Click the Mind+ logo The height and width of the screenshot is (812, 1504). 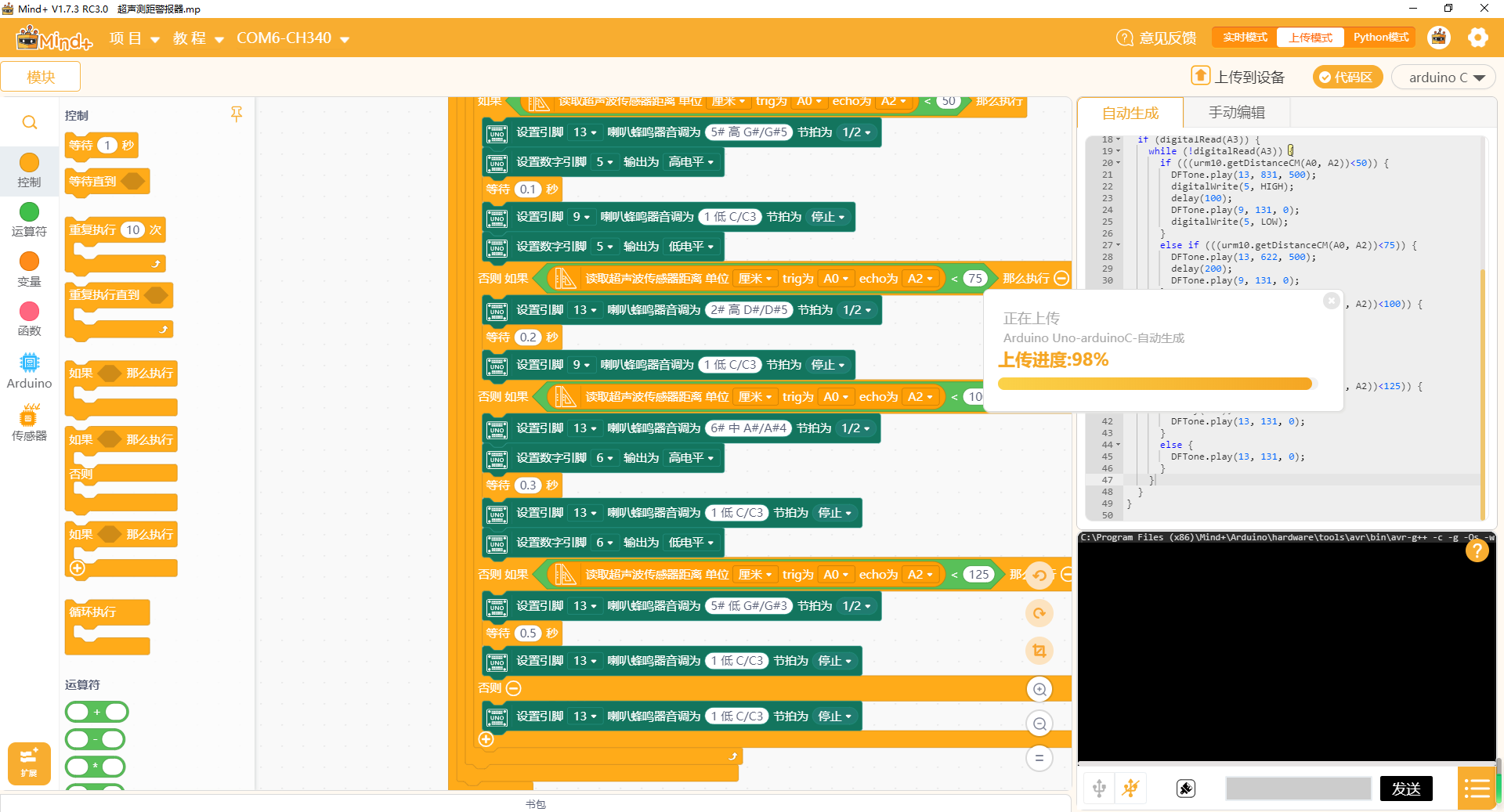click(54, 38)
